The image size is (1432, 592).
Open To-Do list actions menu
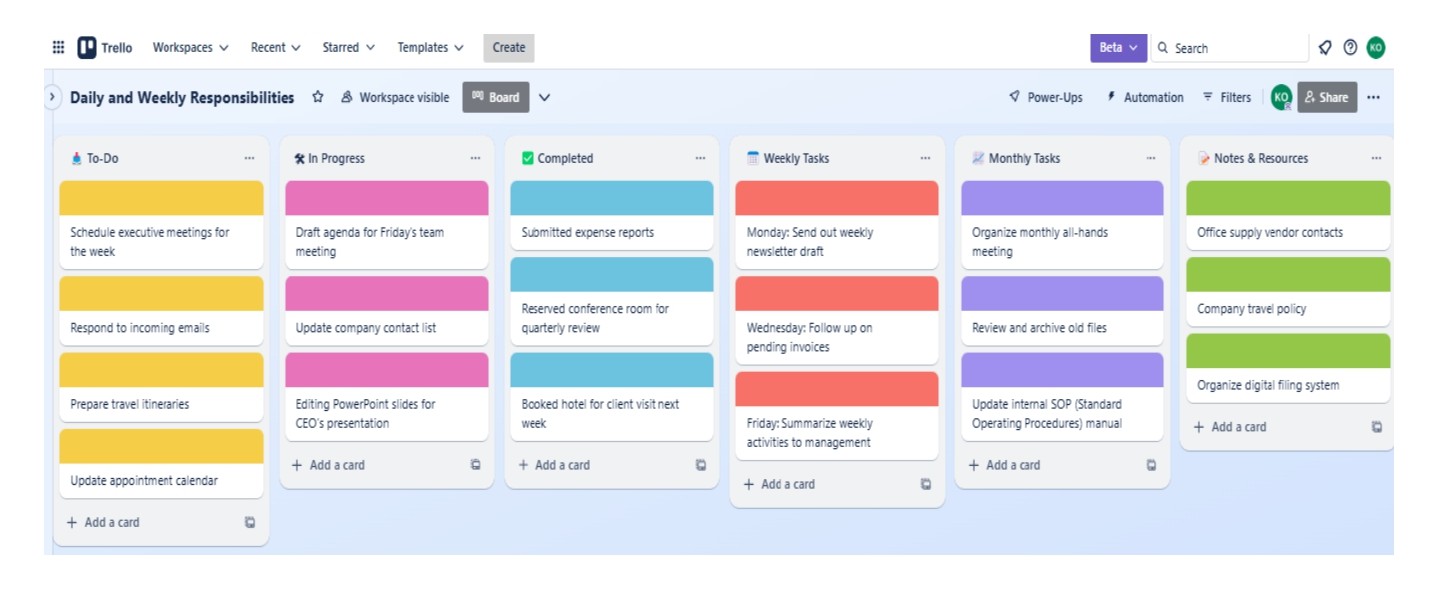[249, 158]
